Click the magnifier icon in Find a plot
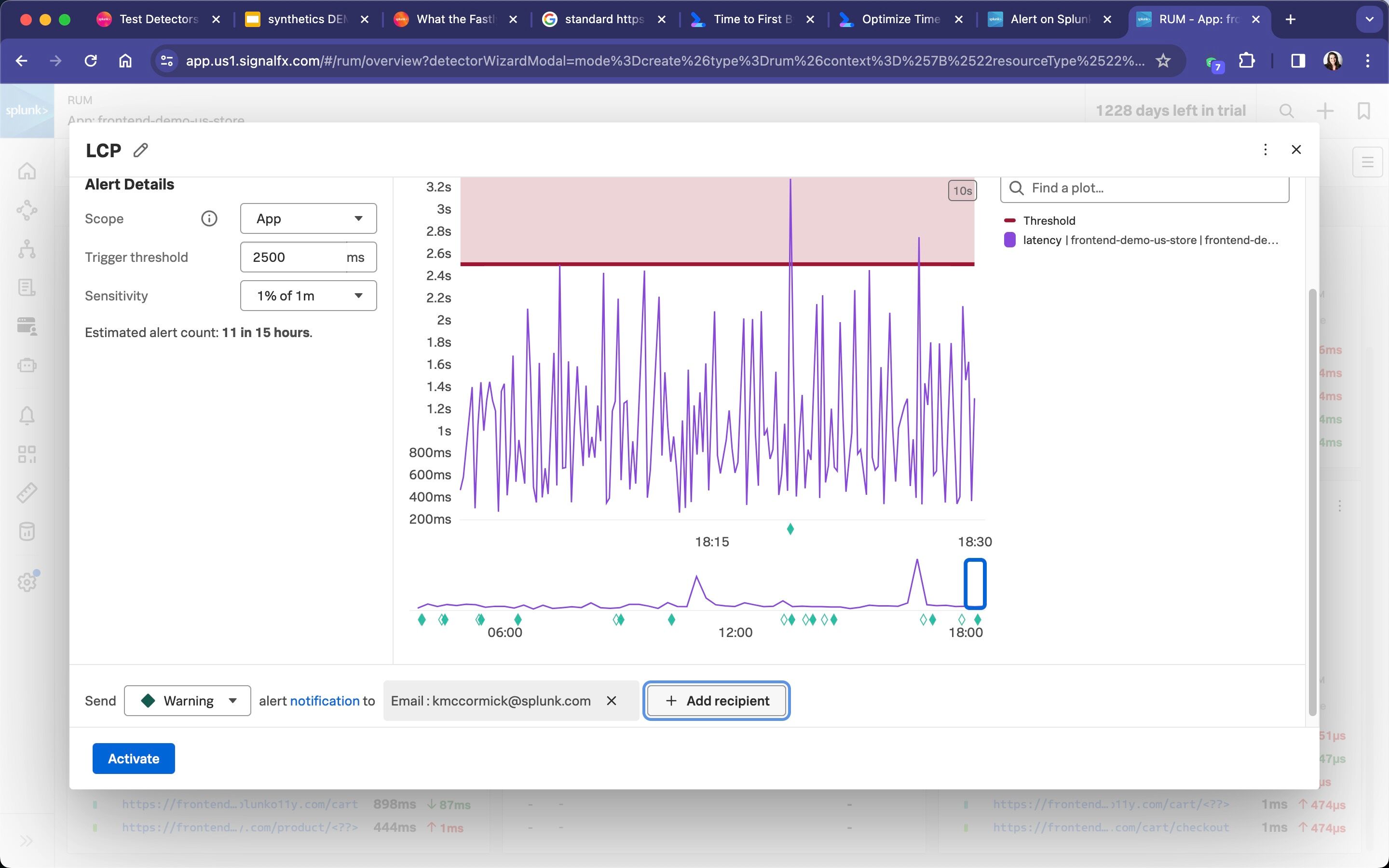1389x868 pixels. (1016, 188)
